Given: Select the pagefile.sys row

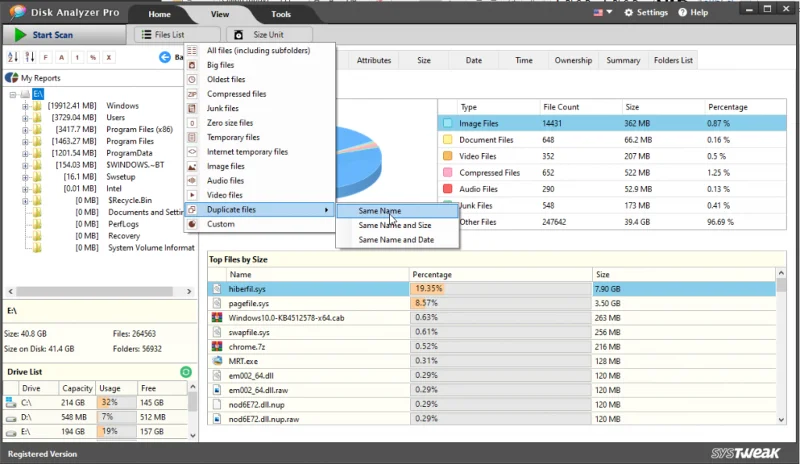Looking at the screenshot, I should tap(492, 303).
